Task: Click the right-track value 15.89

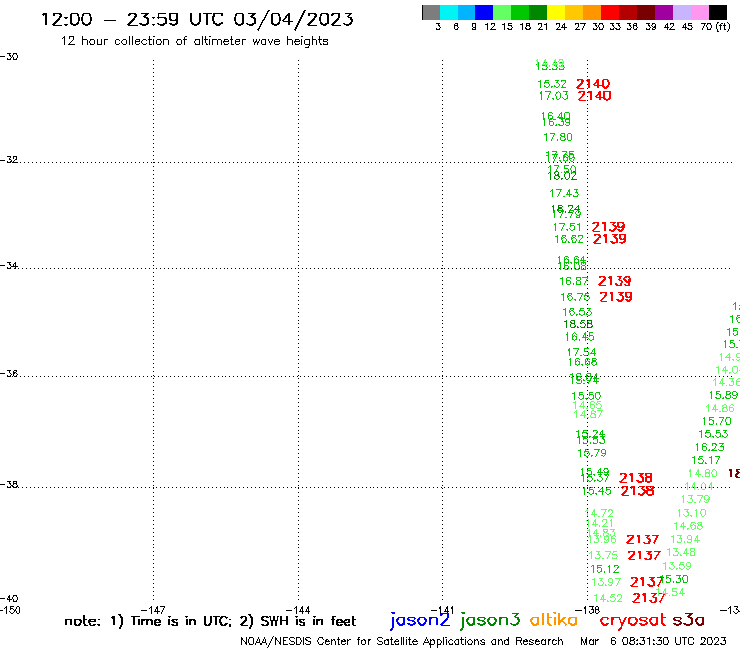Action: [723, 395]
